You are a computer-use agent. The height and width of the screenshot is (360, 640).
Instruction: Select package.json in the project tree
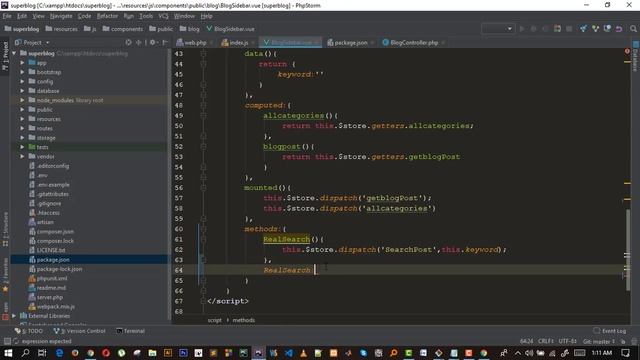point(53,260)
